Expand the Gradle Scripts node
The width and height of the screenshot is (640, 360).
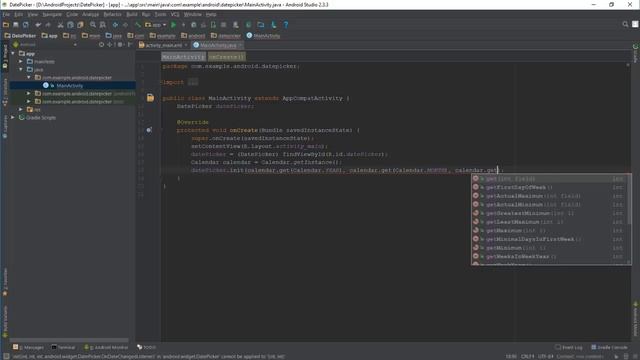point(13,118)
